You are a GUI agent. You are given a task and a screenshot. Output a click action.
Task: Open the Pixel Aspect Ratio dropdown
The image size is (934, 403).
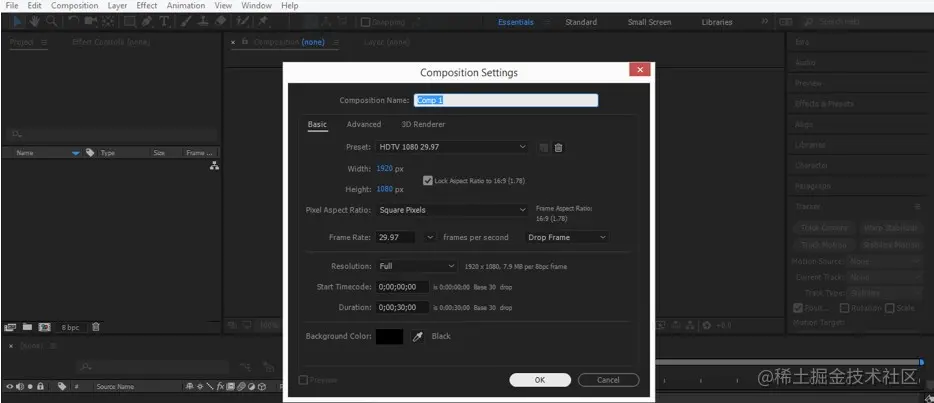pyautogui.click(x=452, y=210)
